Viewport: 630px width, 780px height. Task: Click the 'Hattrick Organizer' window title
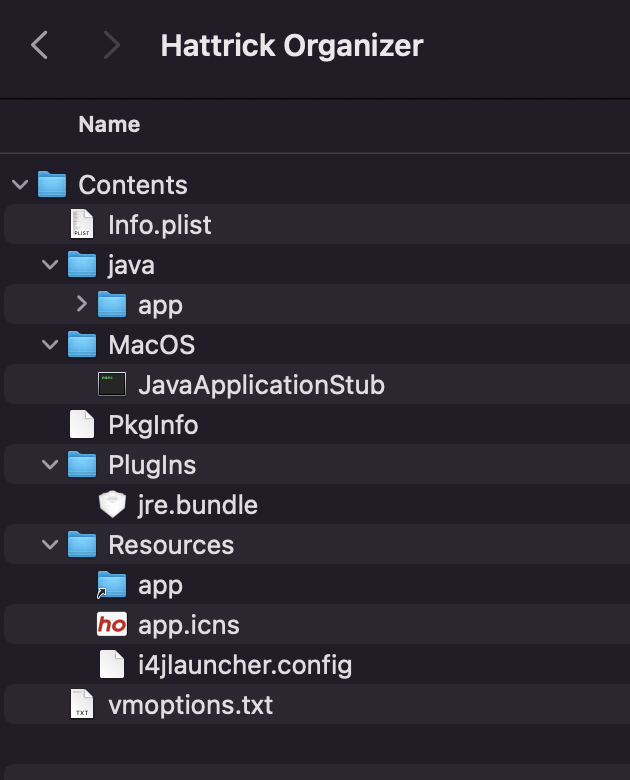292,46
